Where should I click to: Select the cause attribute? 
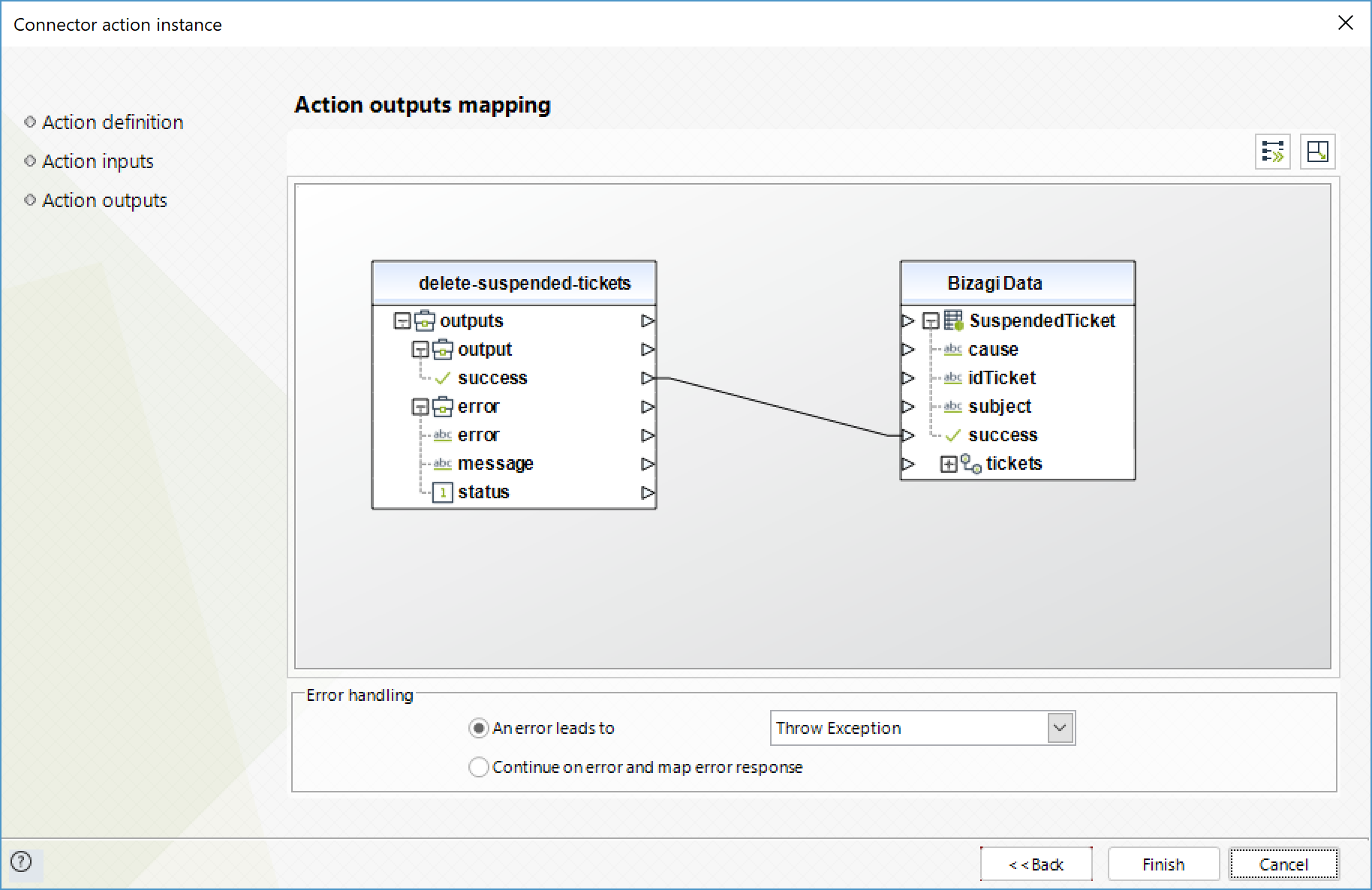click(993, 349)
